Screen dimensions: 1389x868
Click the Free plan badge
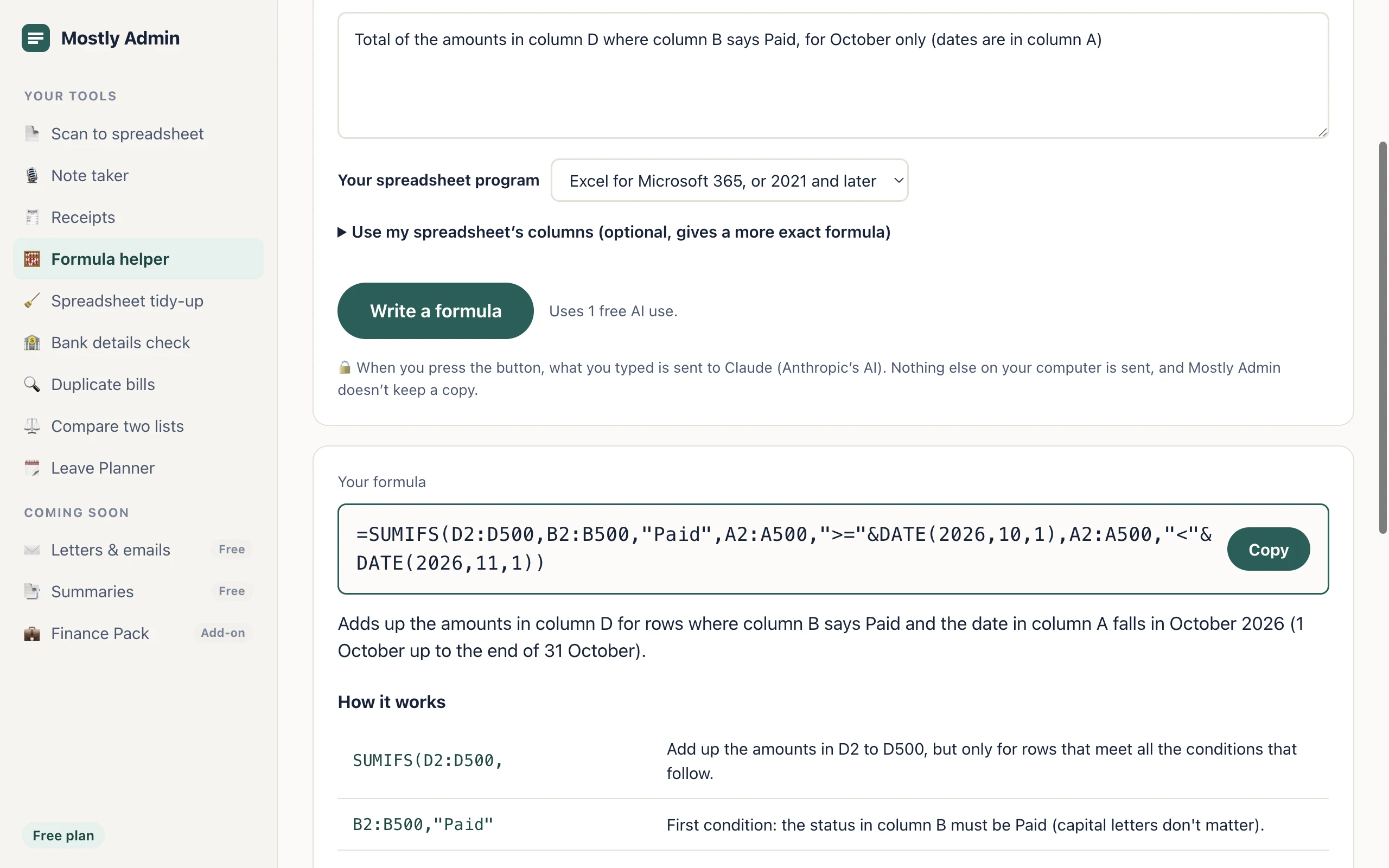coord(63,835)
